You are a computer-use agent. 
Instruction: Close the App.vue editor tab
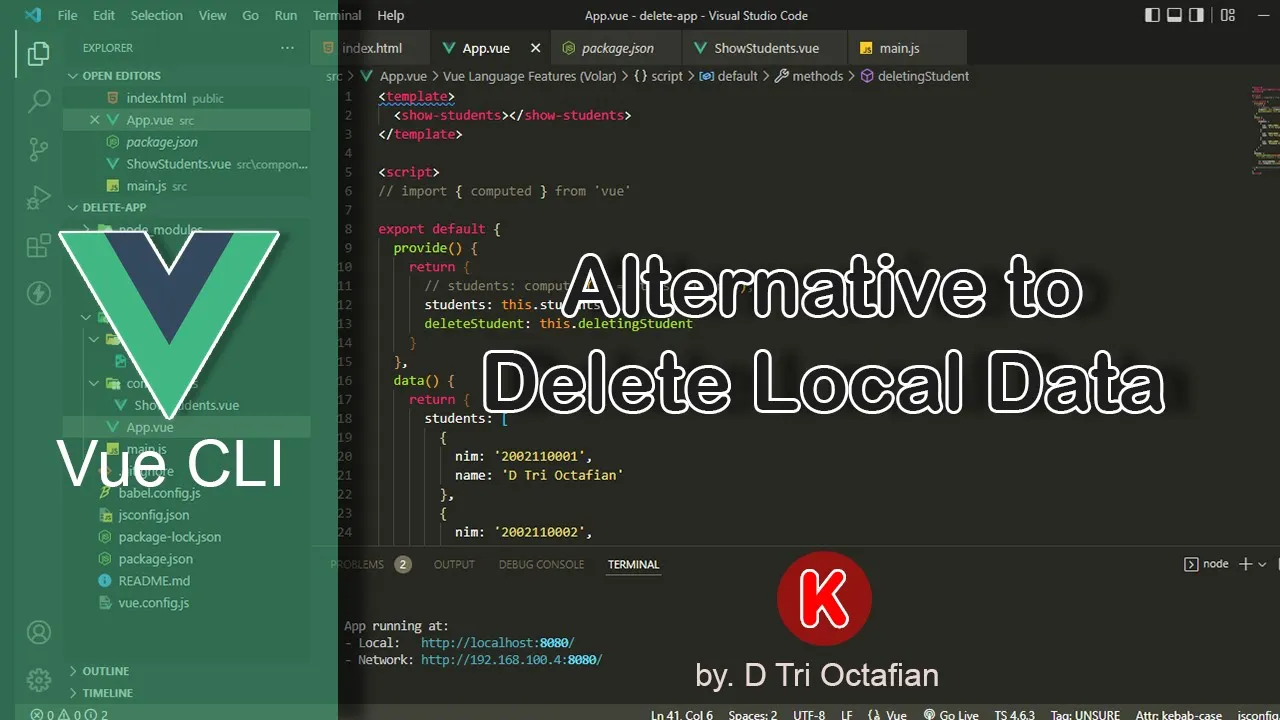(x=535, y=48)
